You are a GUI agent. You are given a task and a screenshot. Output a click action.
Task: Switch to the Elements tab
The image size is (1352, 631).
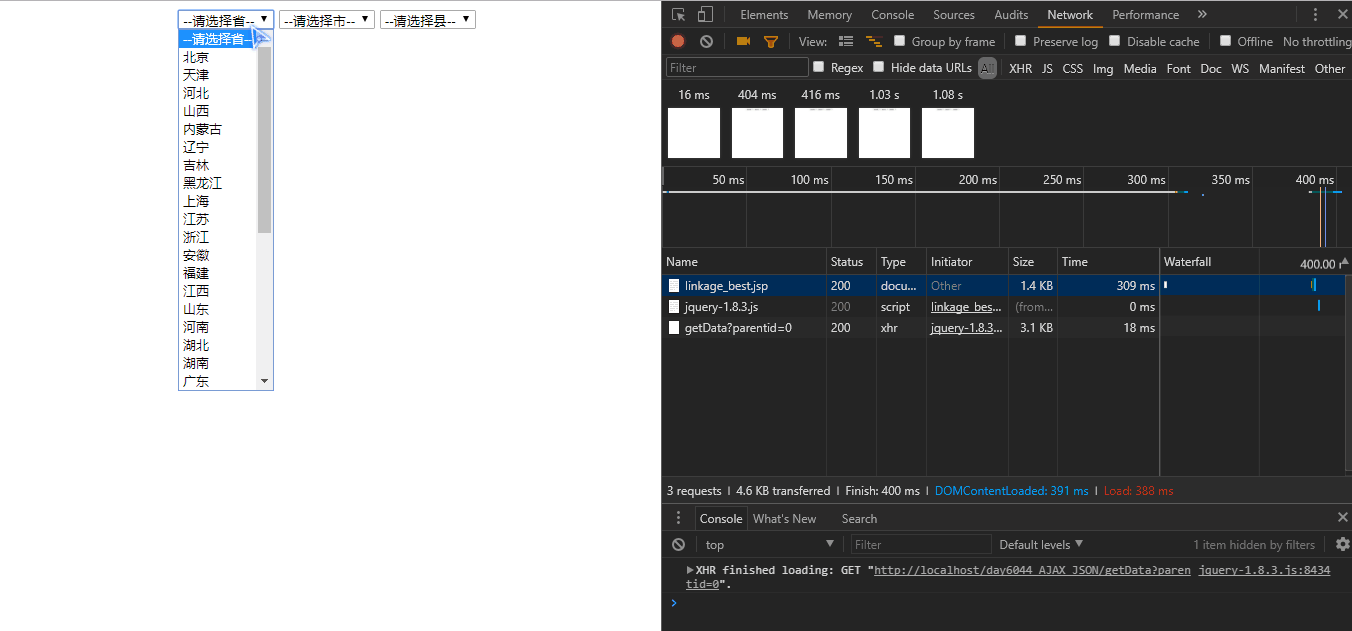pyautogui.click(x=764, y=15)
